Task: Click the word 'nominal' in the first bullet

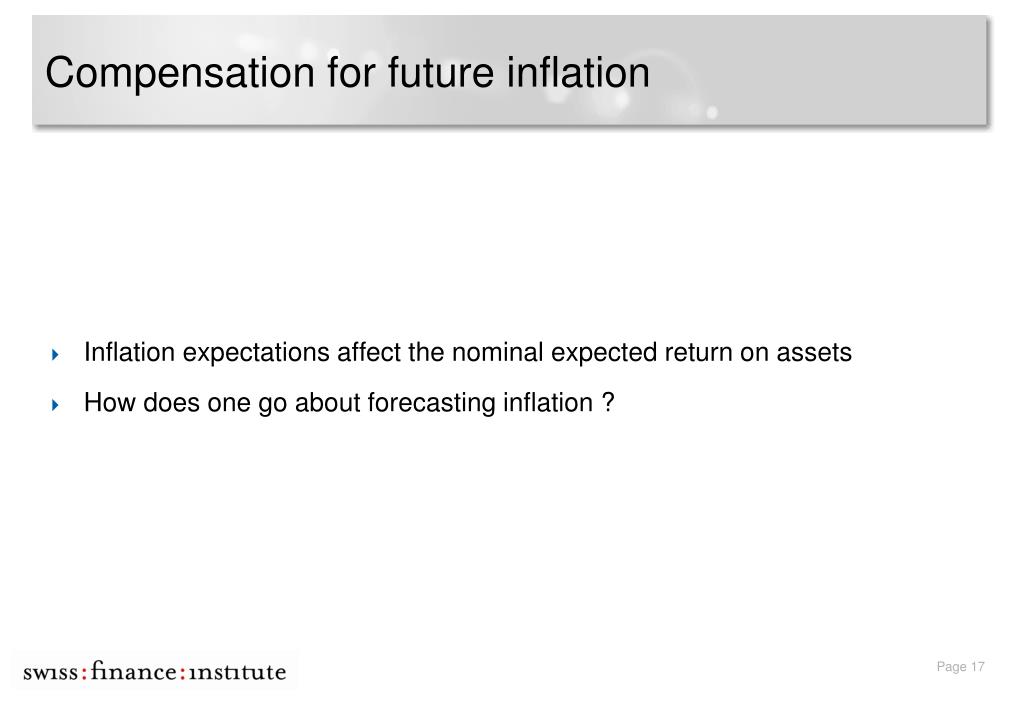Action: coord(497,352)
